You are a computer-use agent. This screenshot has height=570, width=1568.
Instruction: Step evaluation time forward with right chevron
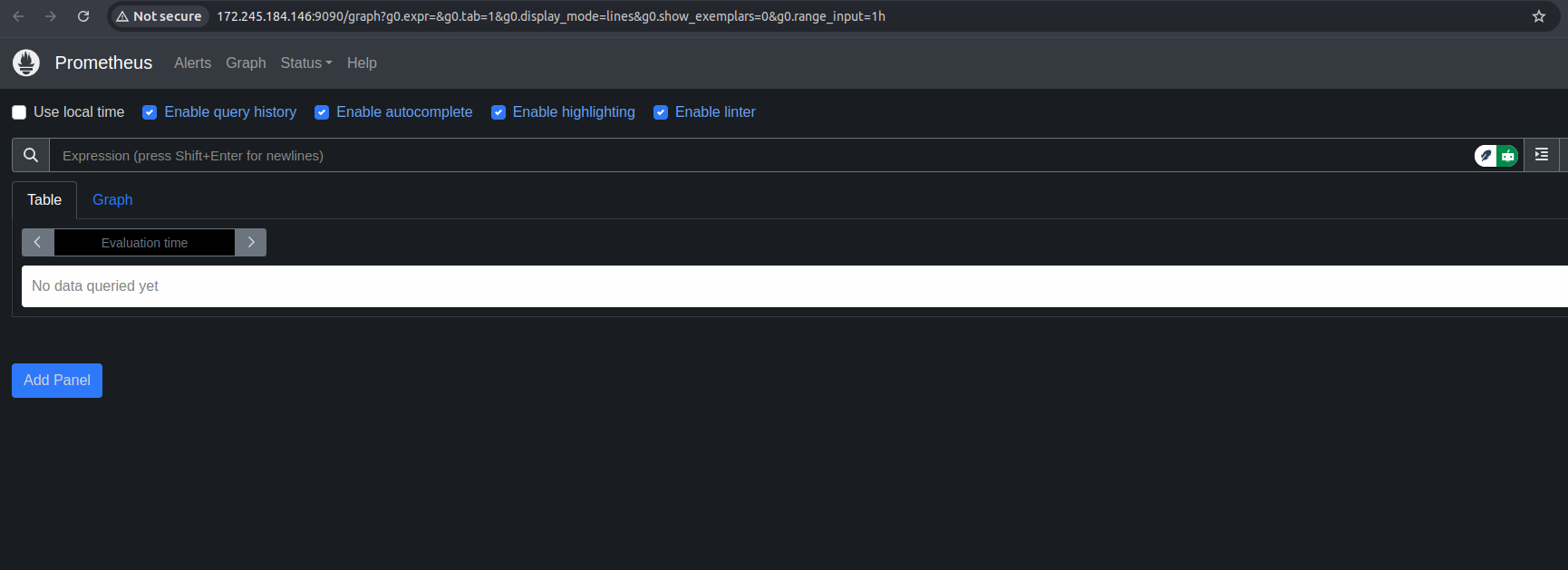[x=251, y=243]
